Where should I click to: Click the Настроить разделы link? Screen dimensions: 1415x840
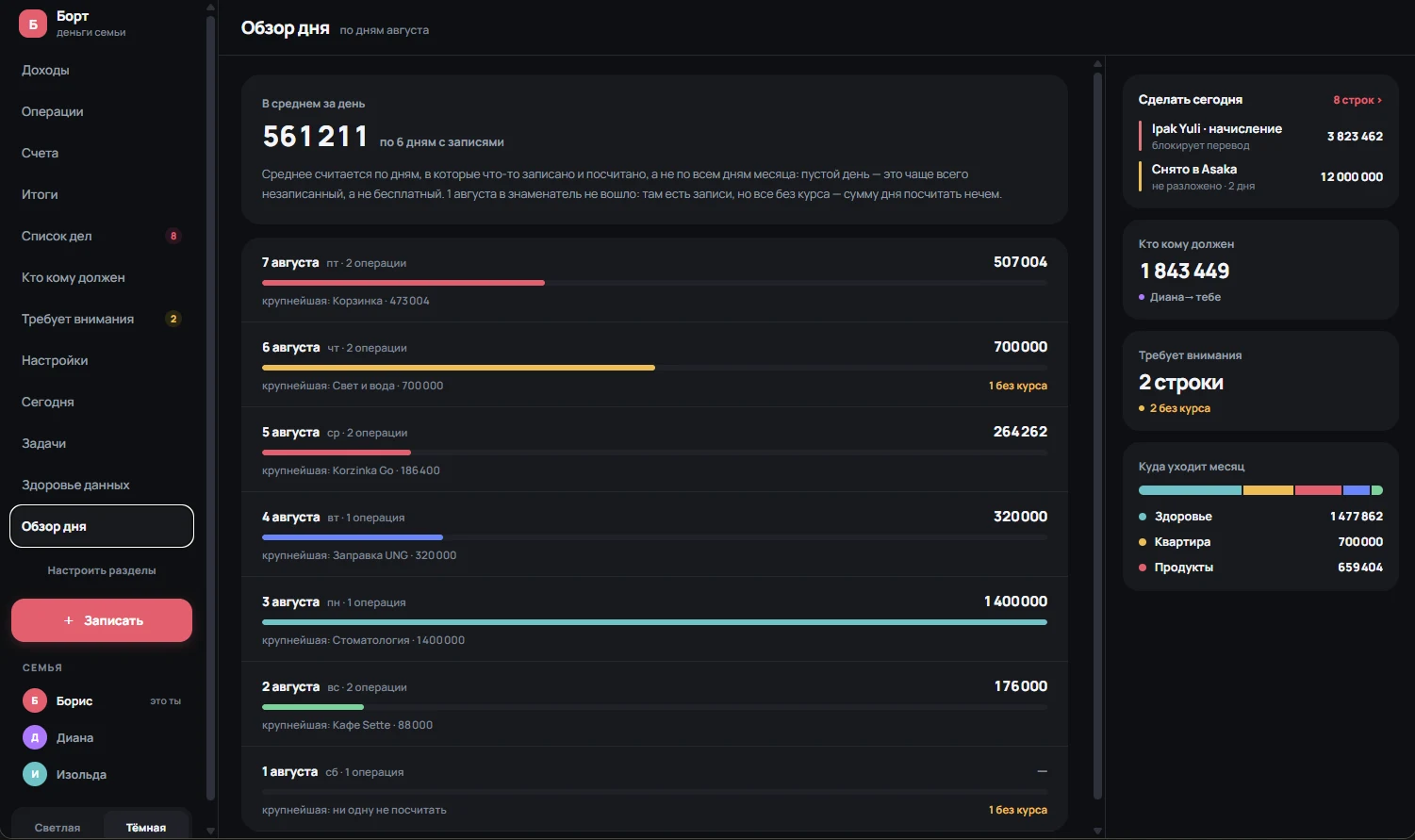coord(102,570)
